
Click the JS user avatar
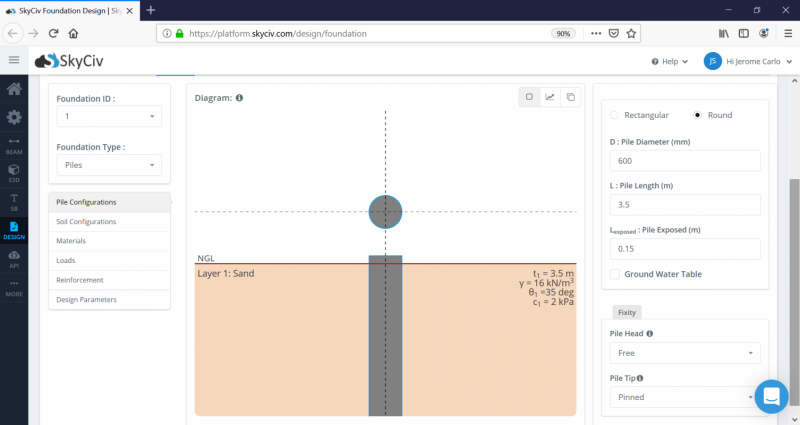pyautogui.click(x=712, y=61)
